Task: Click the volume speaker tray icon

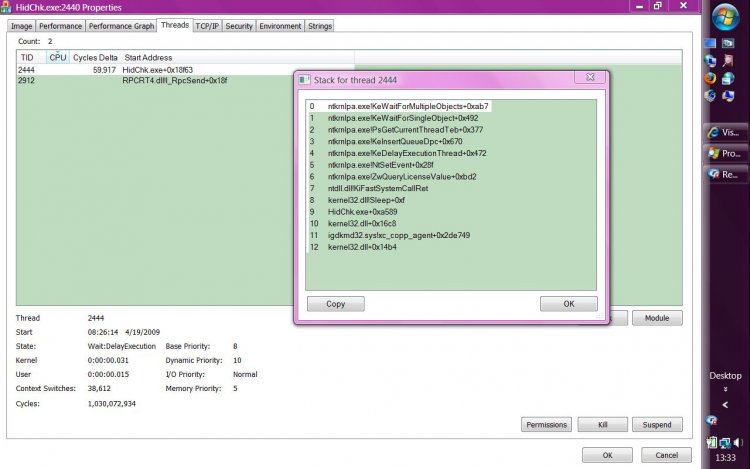Action: (x=738, y=443)
